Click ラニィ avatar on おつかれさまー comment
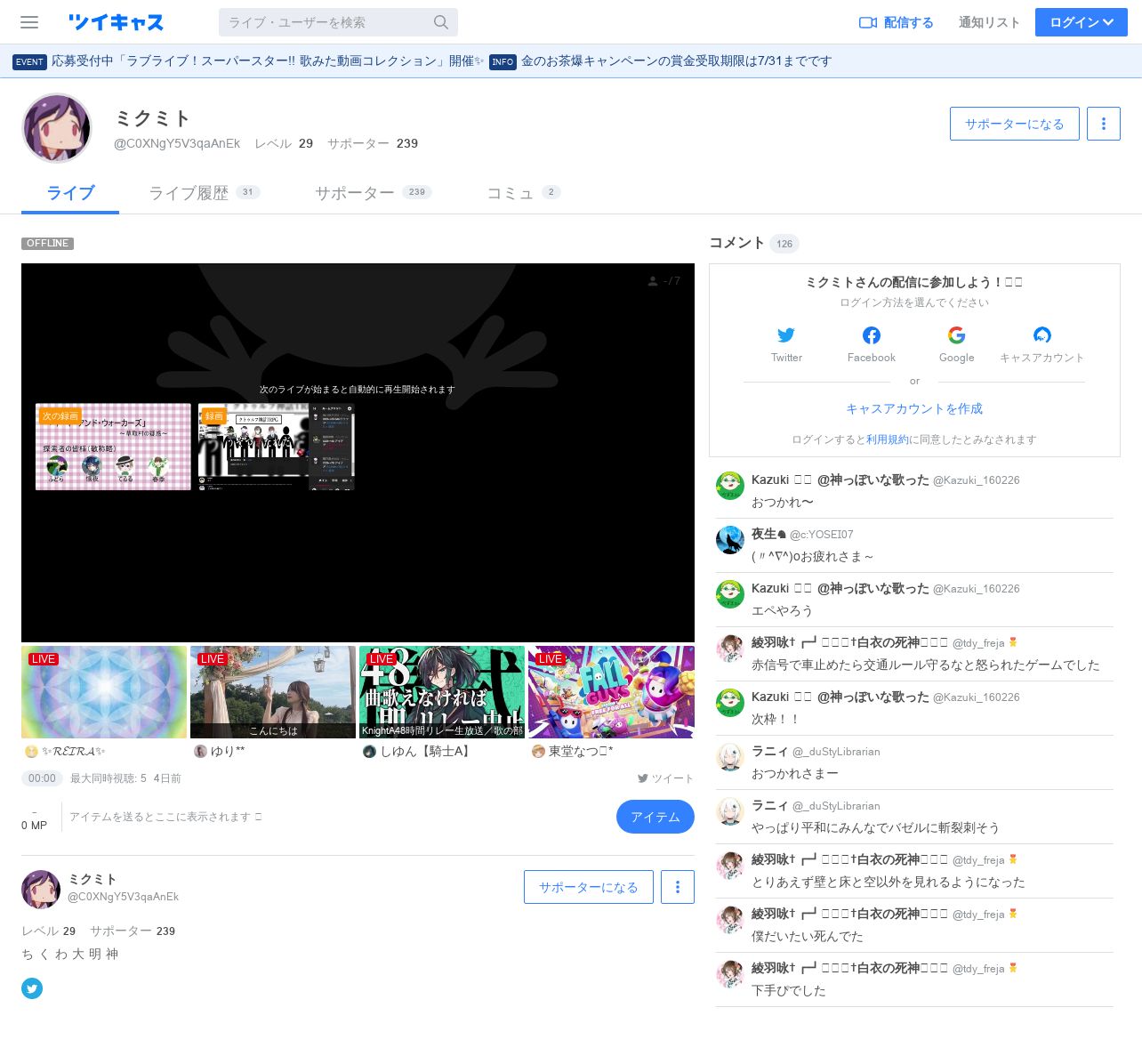Image resolution: width=1142 pixels, height=1064 pixels. tap(730, 757)
